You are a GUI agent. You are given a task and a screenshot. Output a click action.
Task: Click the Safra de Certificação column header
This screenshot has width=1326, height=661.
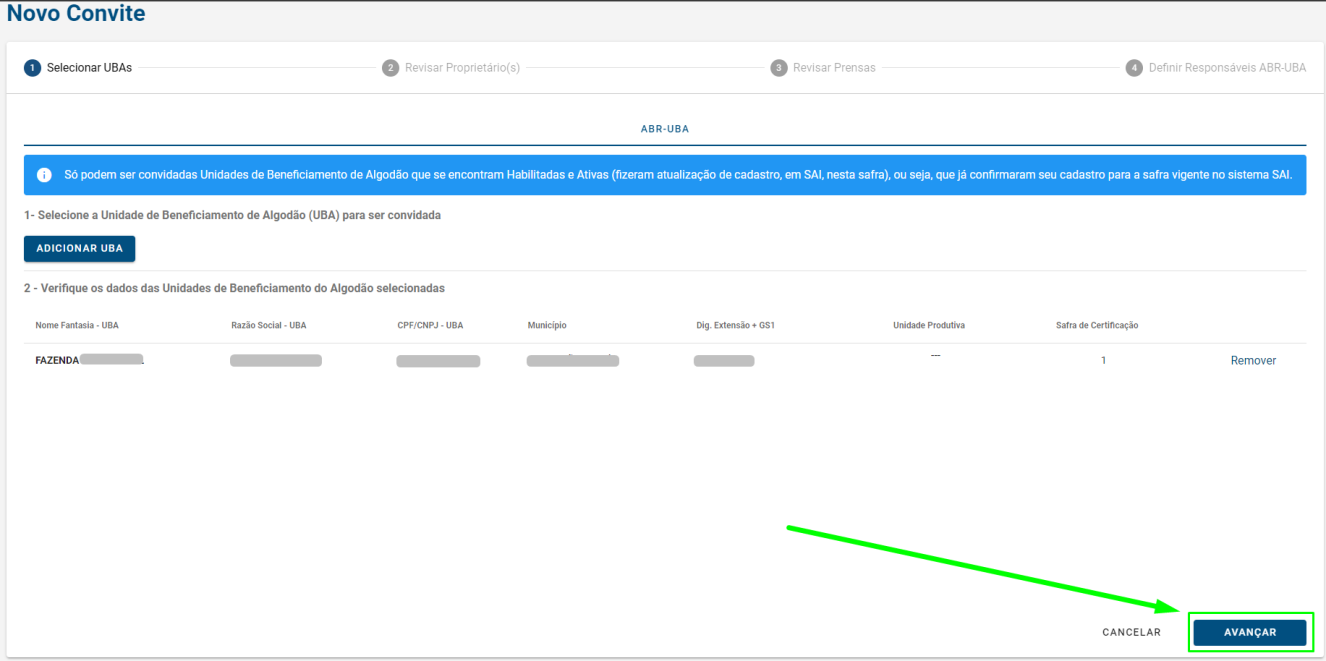click(x=1097, y=325)
